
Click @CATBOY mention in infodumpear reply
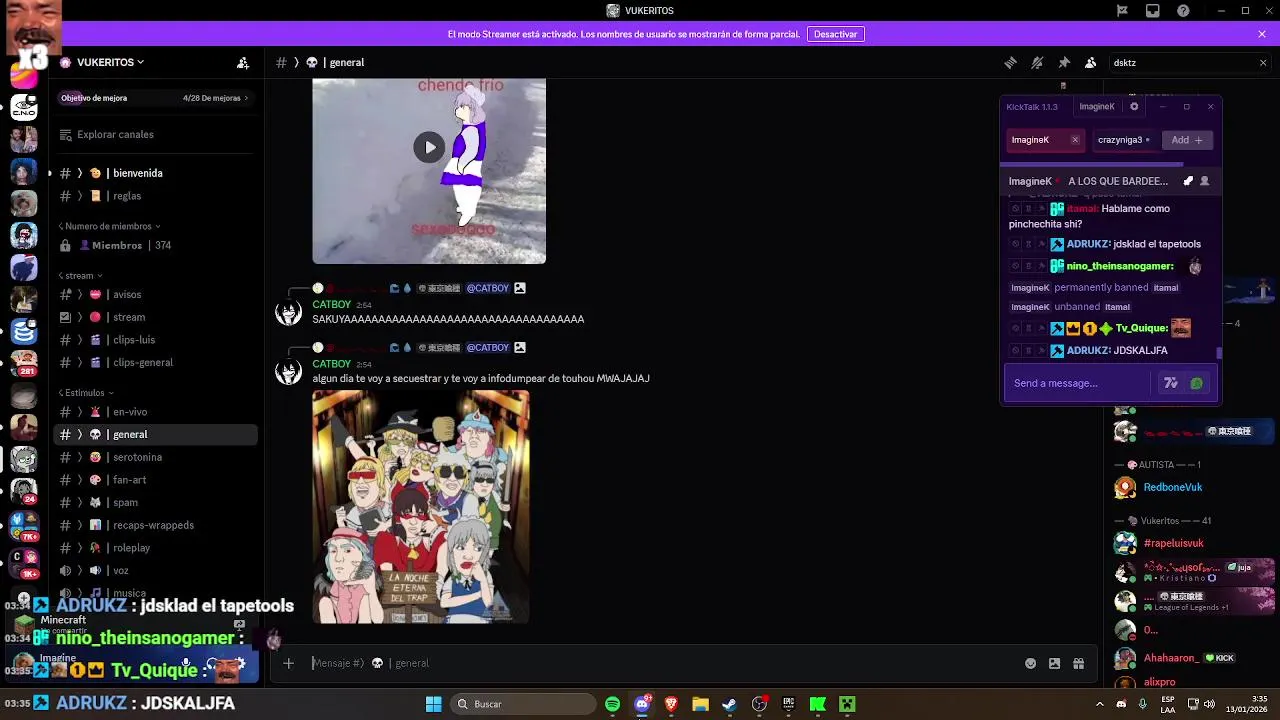tap(488, 347)
